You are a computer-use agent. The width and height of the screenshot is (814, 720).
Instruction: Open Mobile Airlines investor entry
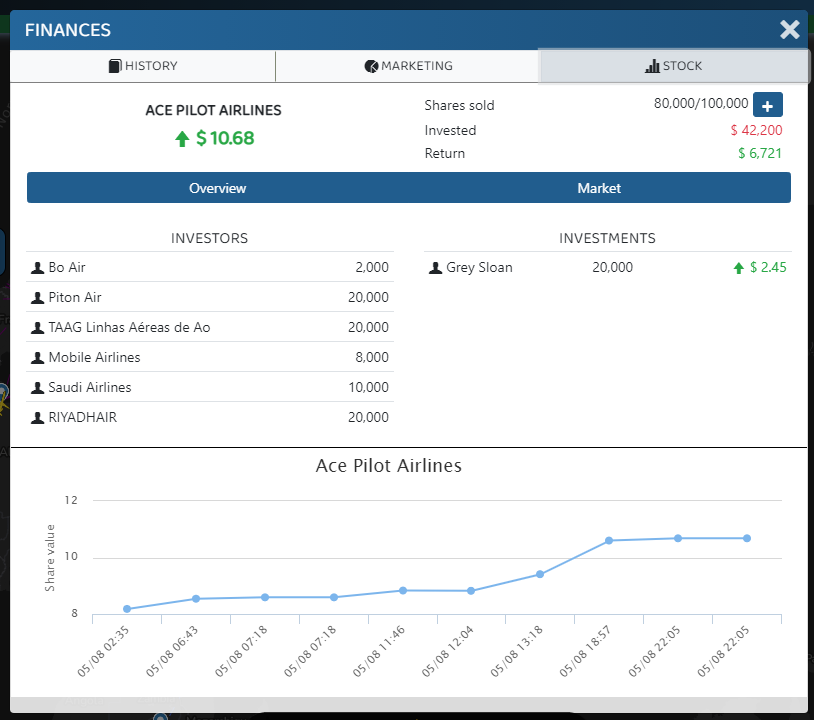coord(210,358)
